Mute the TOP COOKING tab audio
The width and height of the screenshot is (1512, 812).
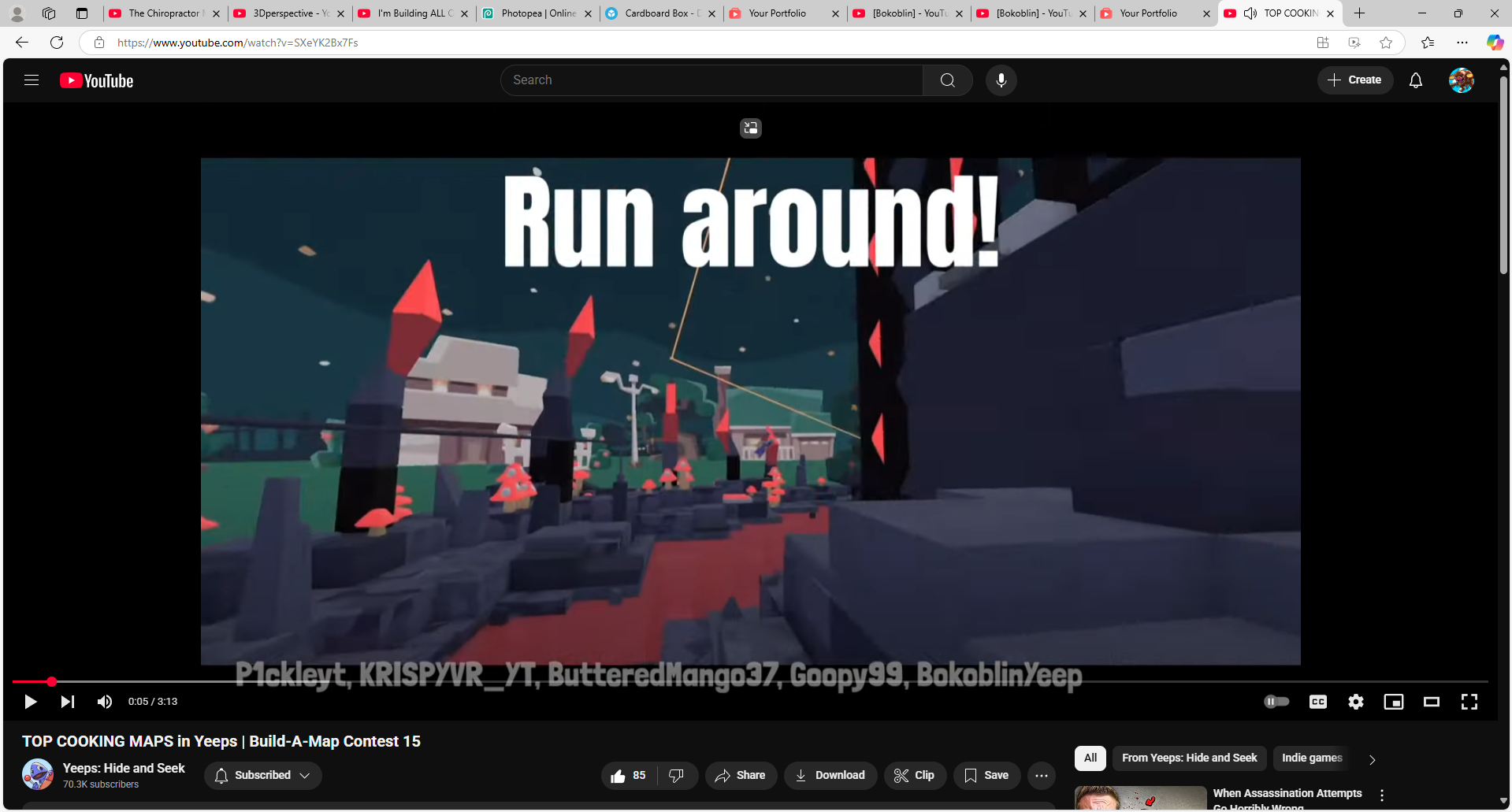(x=1250, y=13)
